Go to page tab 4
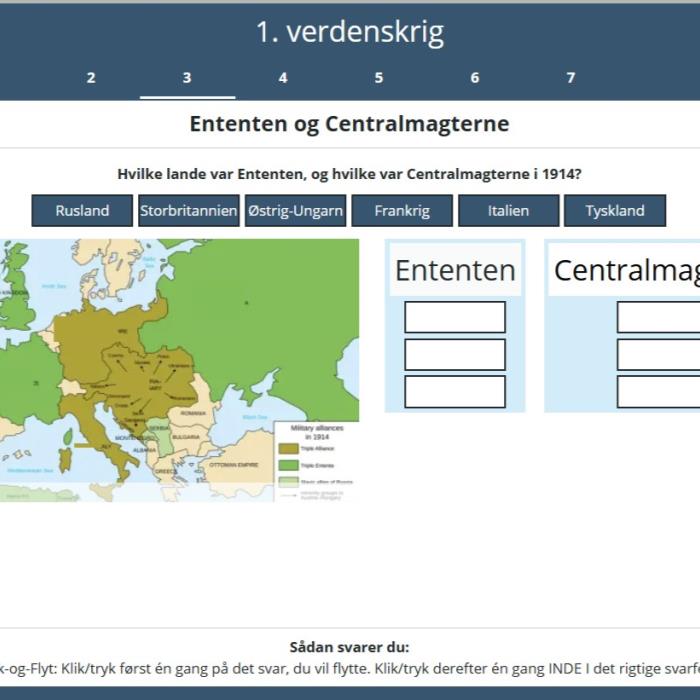700x700 pixels. 283,78
